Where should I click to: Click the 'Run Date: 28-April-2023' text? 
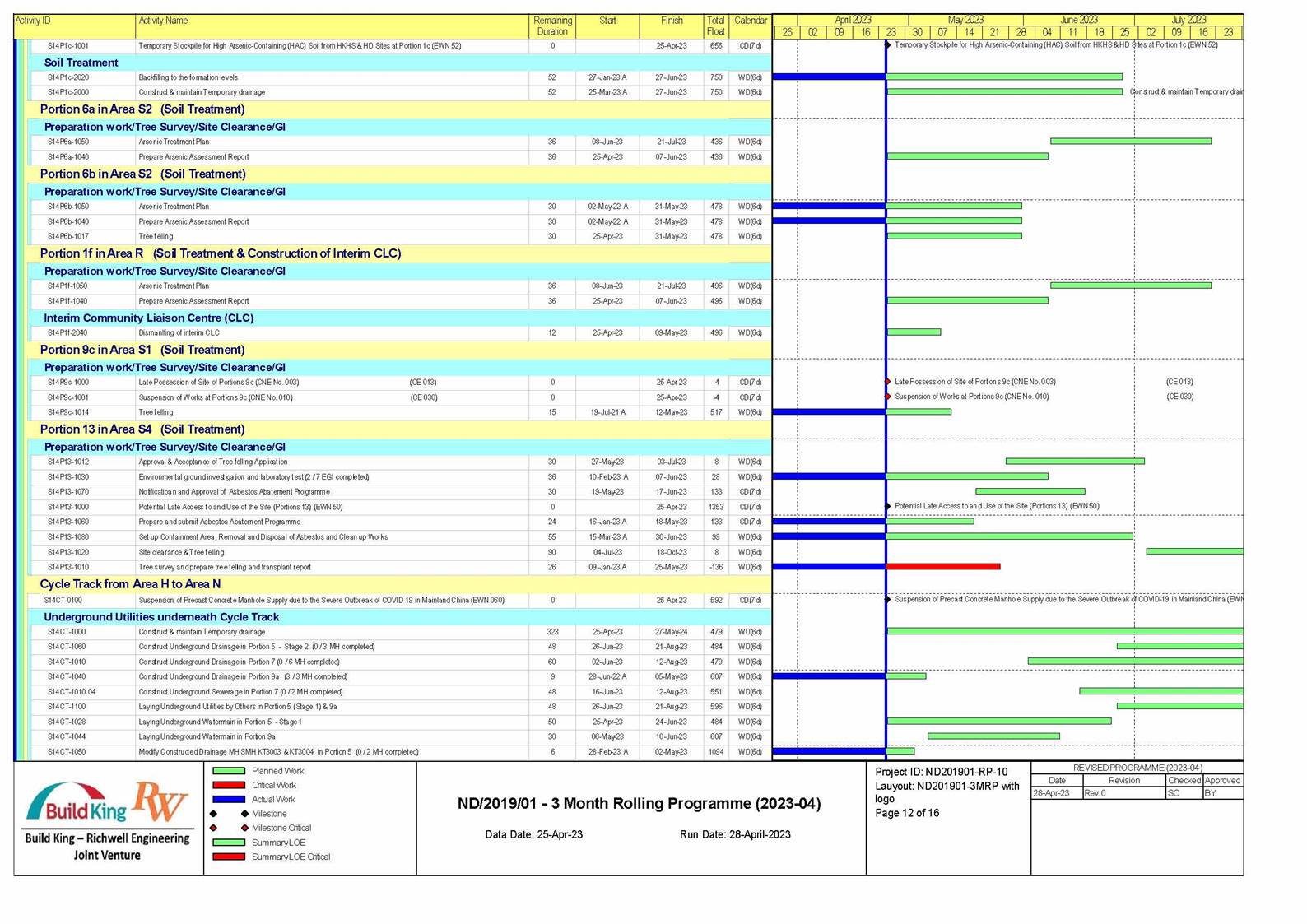coord(735,834)
